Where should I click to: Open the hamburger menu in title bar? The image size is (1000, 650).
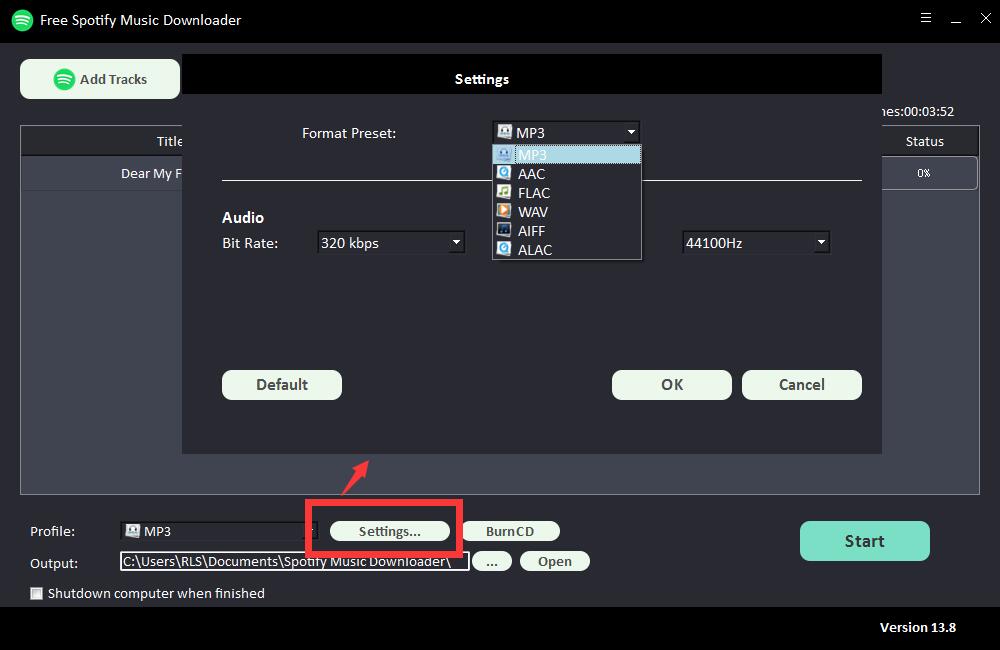[x=925, y=18]
